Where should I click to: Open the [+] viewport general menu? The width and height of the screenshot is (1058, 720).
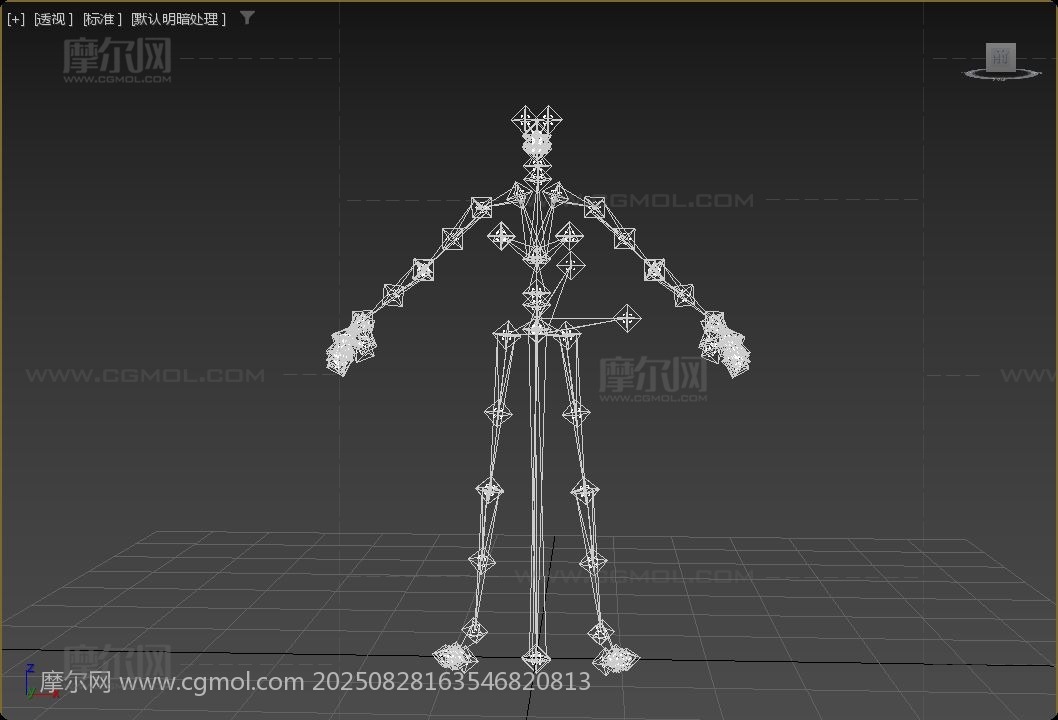tap(16, 20)
